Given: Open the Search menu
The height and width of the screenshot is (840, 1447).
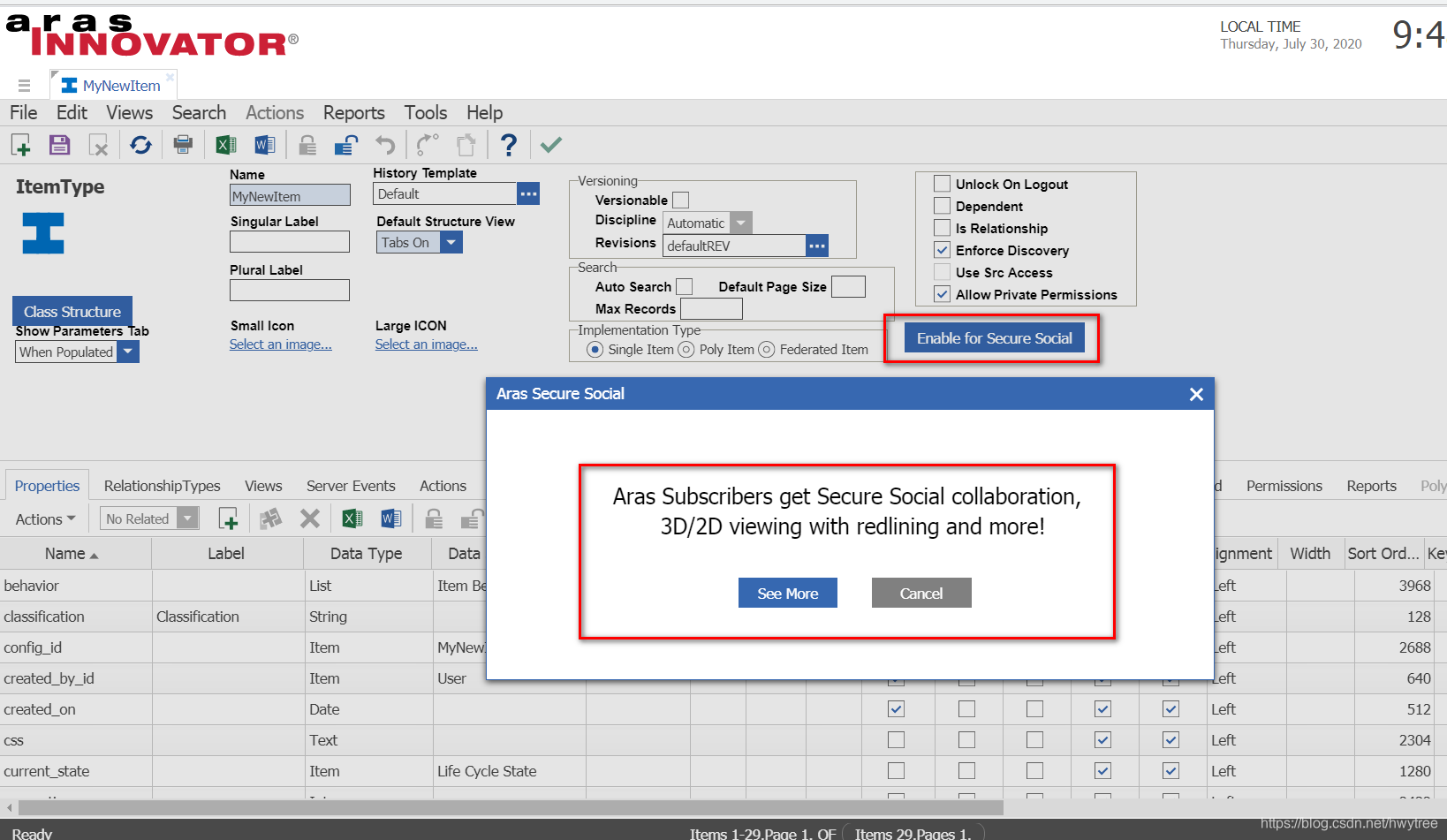Looking at the screenshot, I should (199, 113).
